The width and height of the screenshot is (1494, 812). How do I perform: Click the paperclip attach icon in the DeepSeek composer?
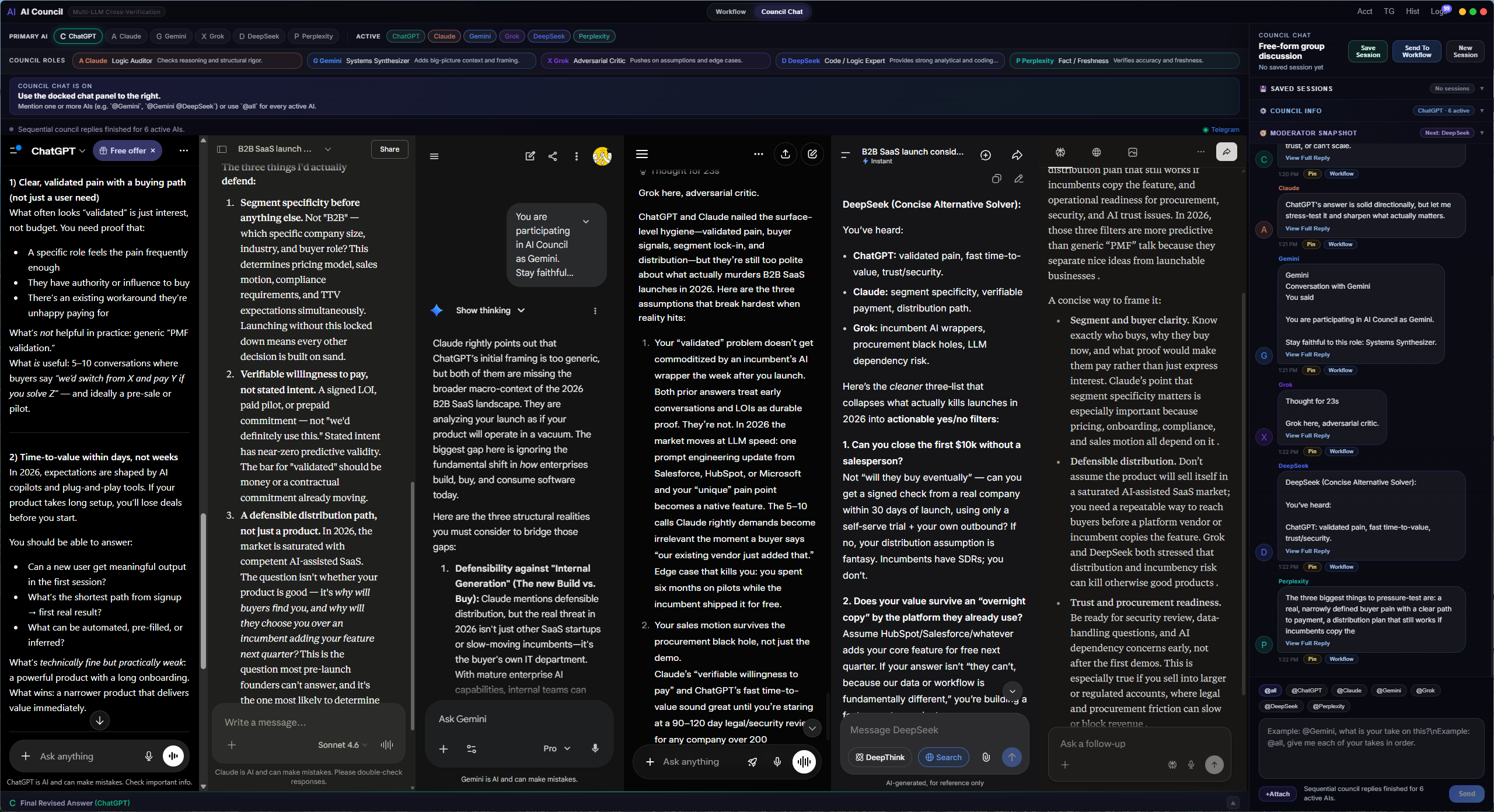click(x=986, y=757)
